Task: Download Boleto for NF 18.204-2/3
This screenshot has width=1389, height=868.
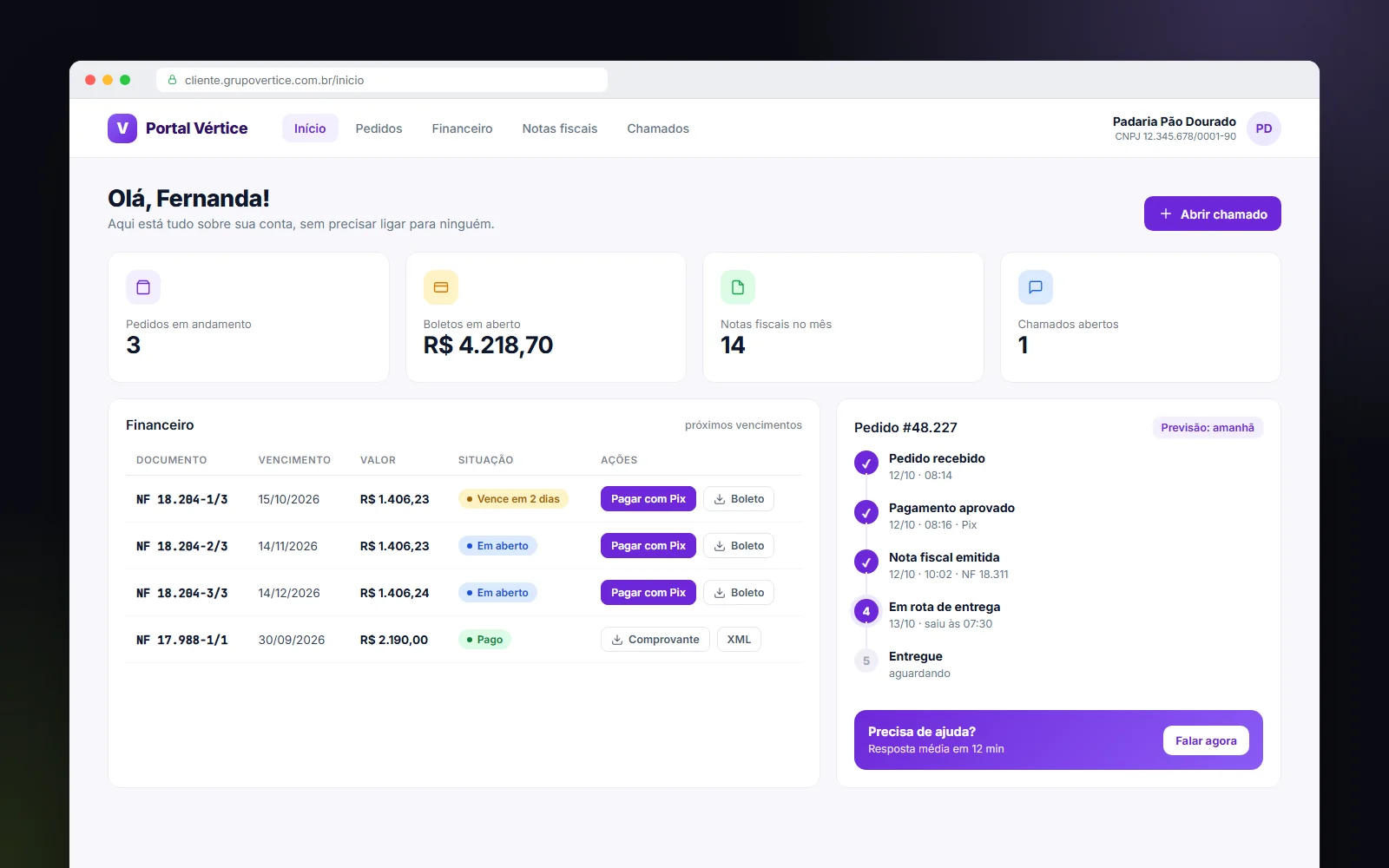Action: click(x=739, y=546)
